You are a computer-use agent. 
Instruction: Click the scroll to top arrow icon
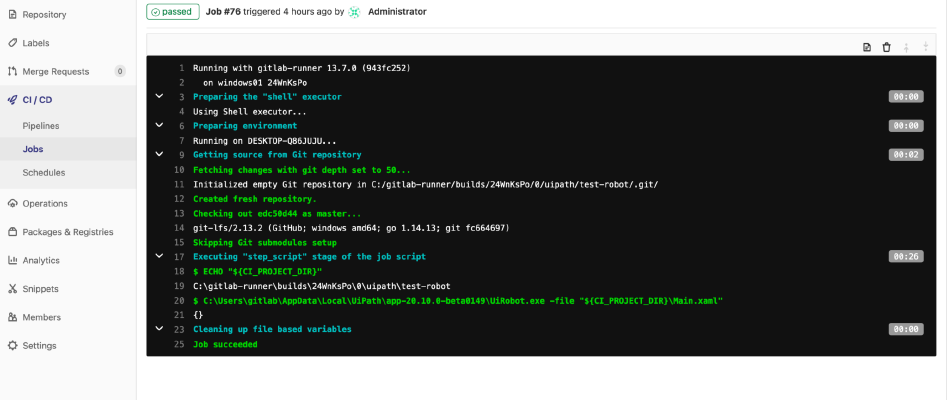(906, 47)
